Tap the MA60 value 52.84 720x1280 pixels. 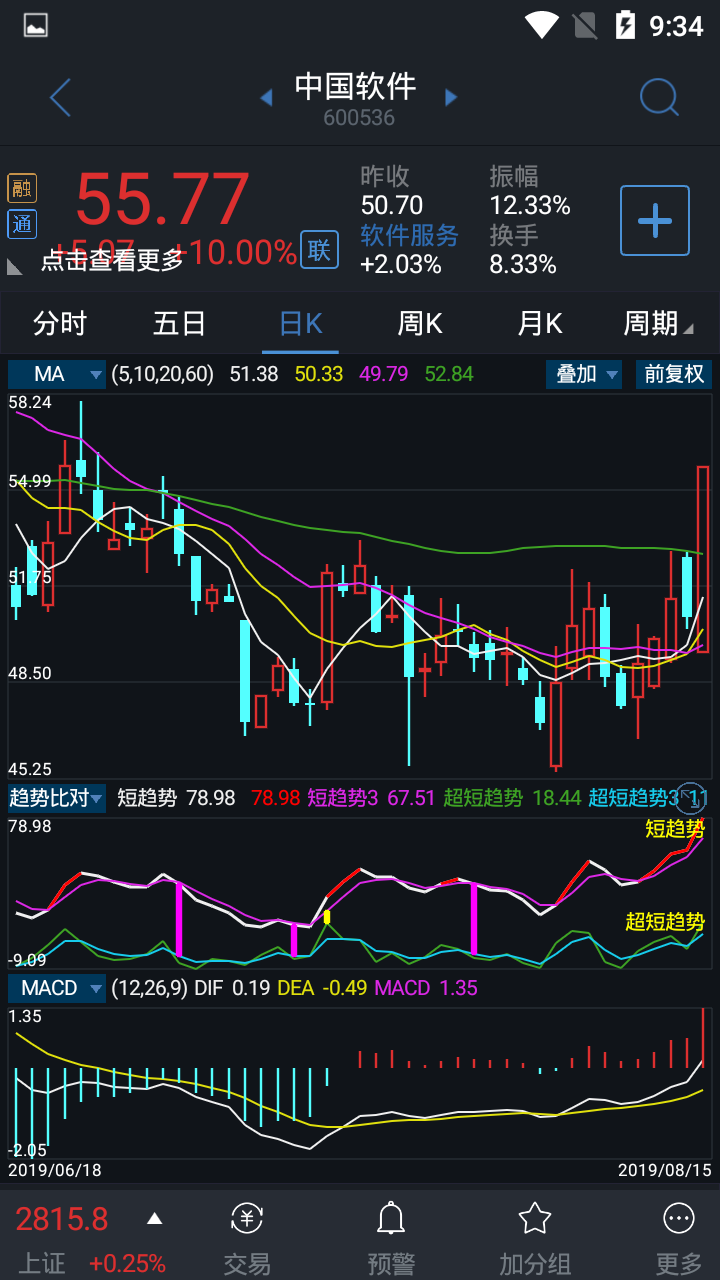click(x=449, y=374)
